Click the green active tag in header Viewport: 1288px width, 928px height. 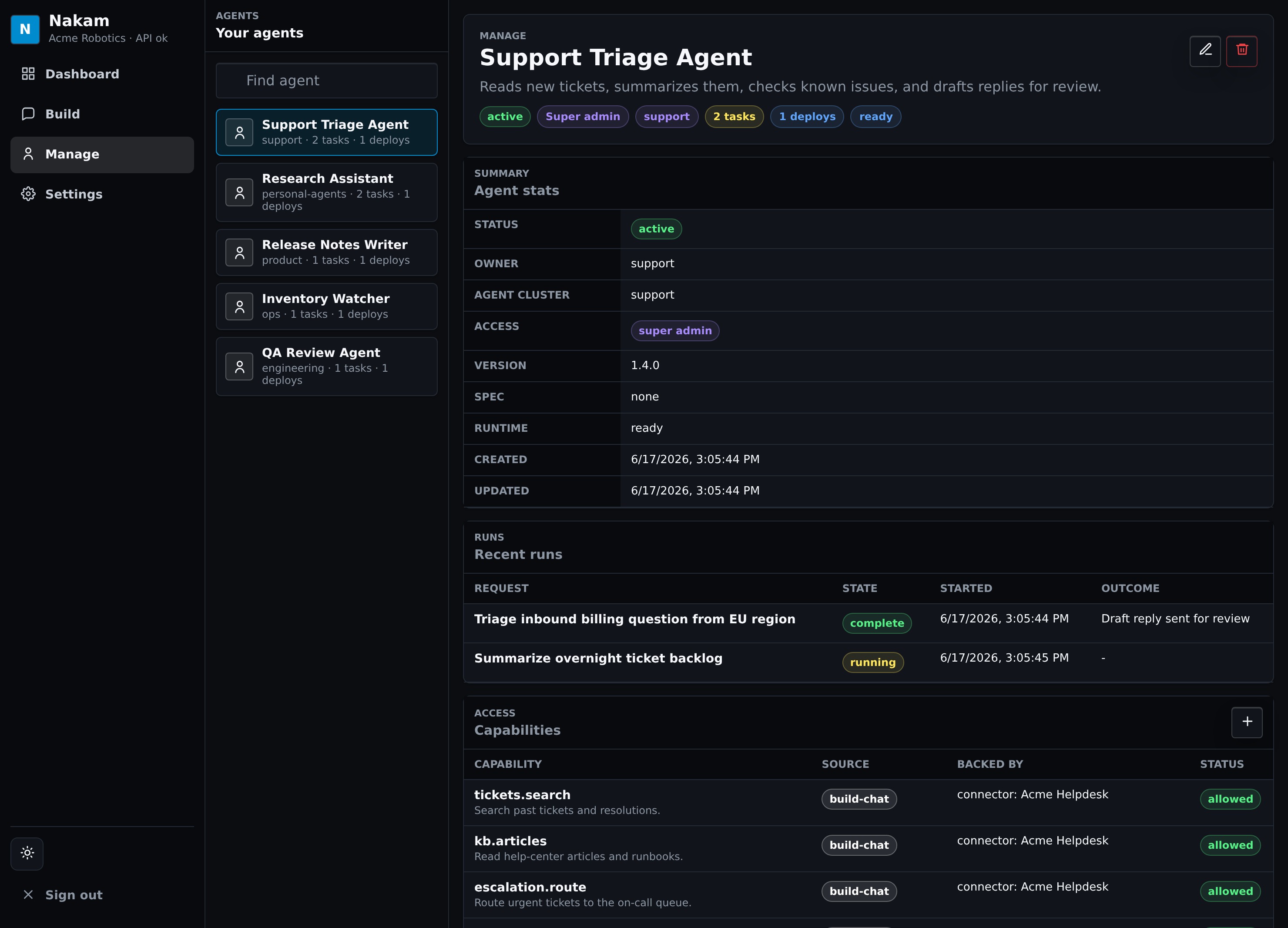tap(505, 116)
